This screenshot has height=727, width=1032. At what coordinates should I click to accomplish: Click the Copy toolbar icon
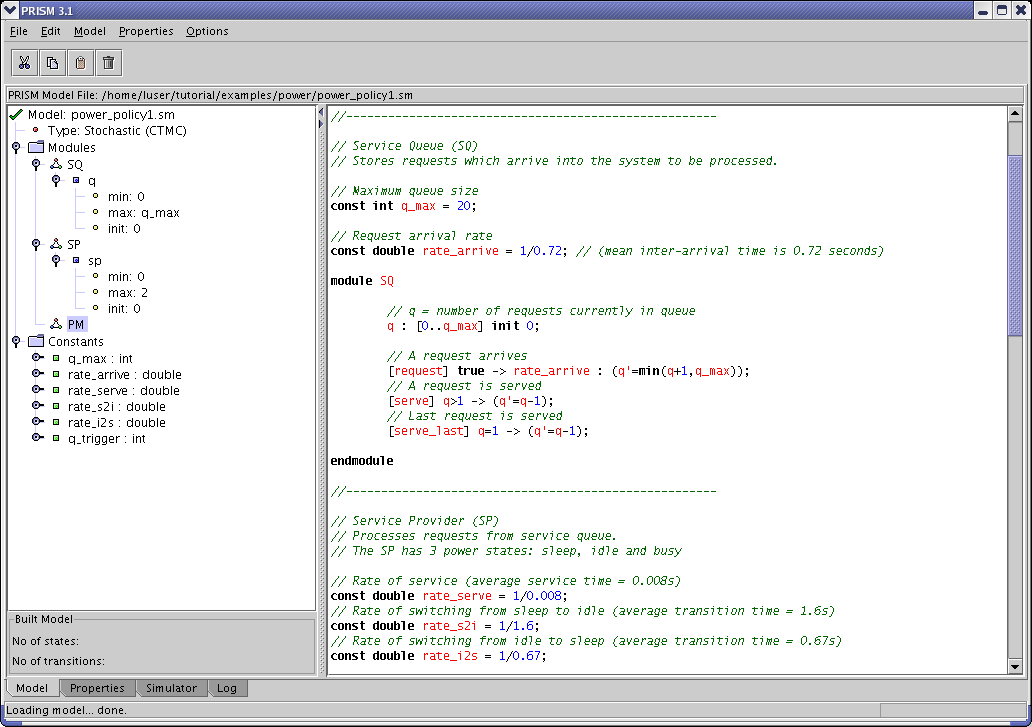click(x=53, y=63)
